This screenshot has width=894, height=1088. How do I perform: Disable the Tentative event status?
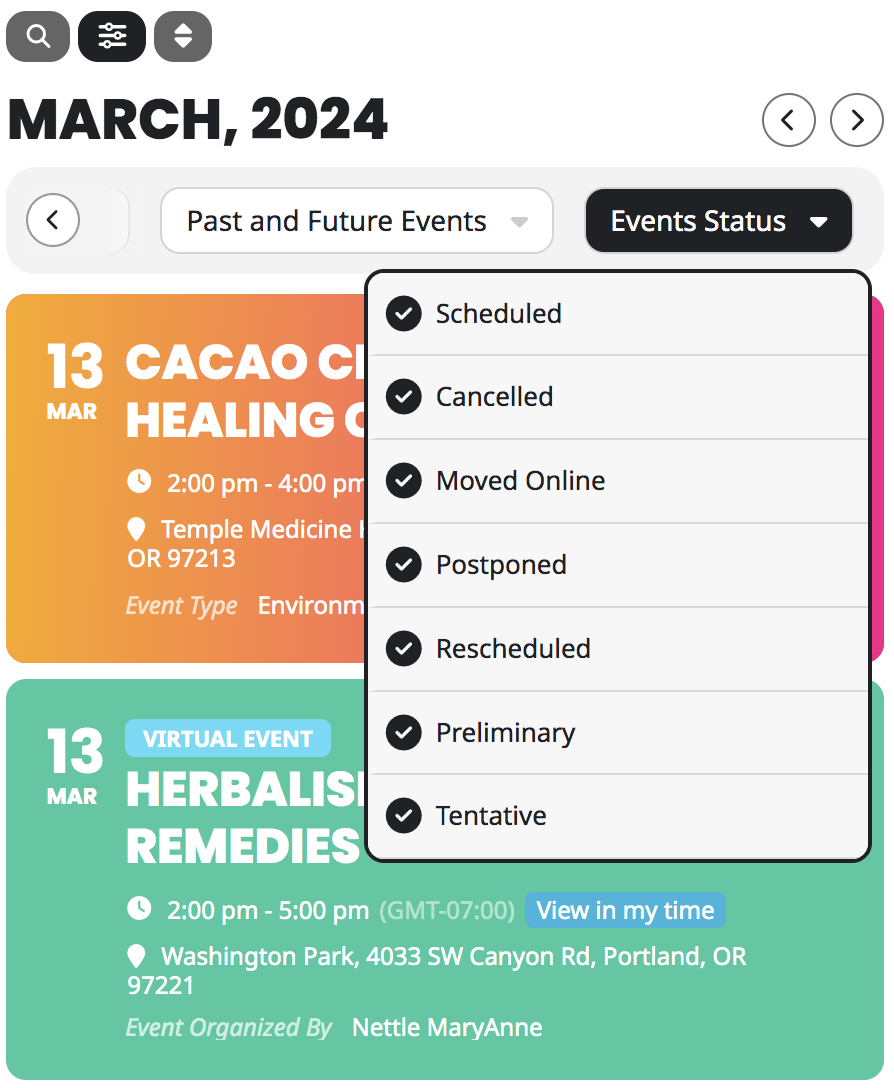[403, 816]
